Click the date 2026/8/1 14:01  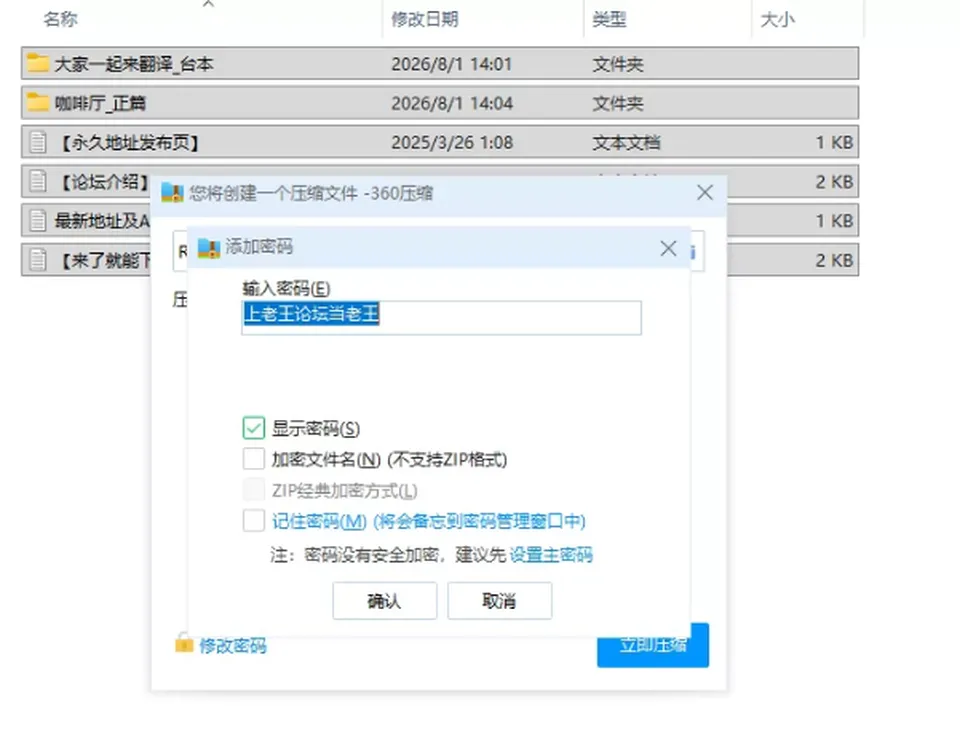(451, 64)
